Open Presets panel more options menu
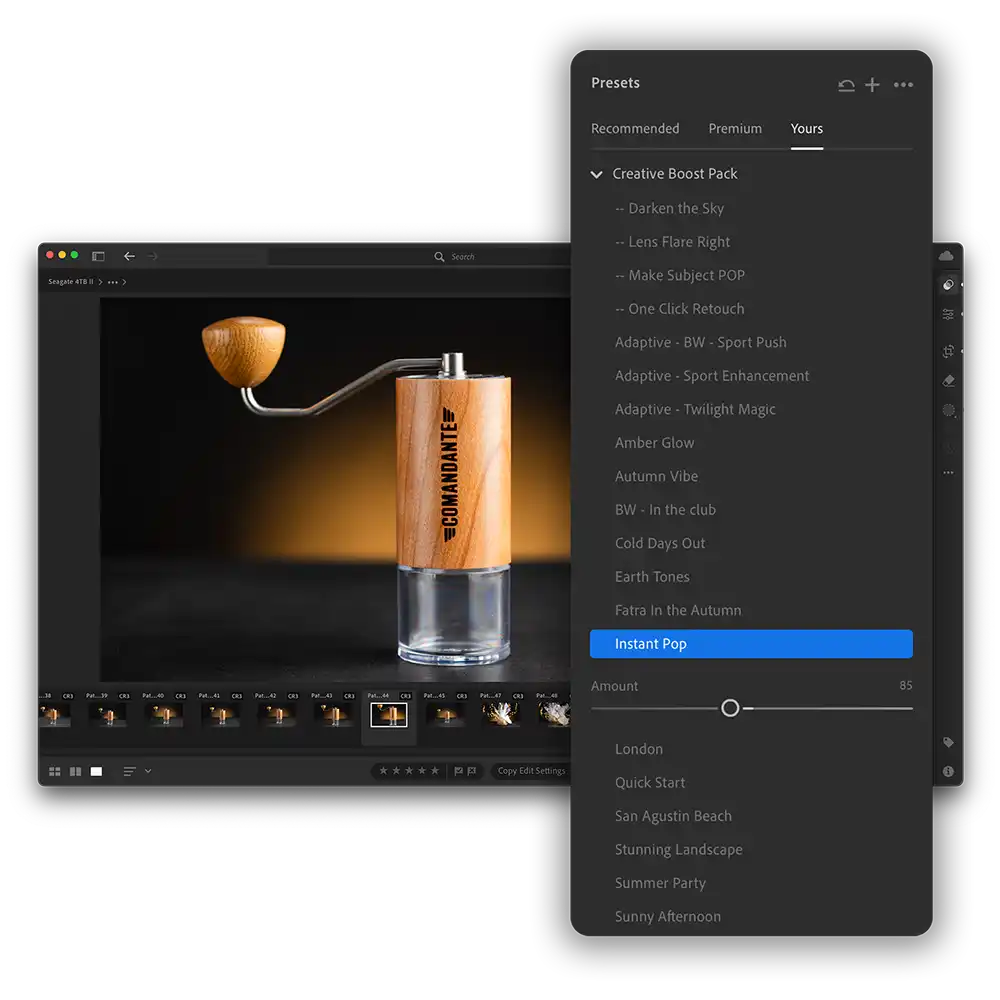 (903, 85)
